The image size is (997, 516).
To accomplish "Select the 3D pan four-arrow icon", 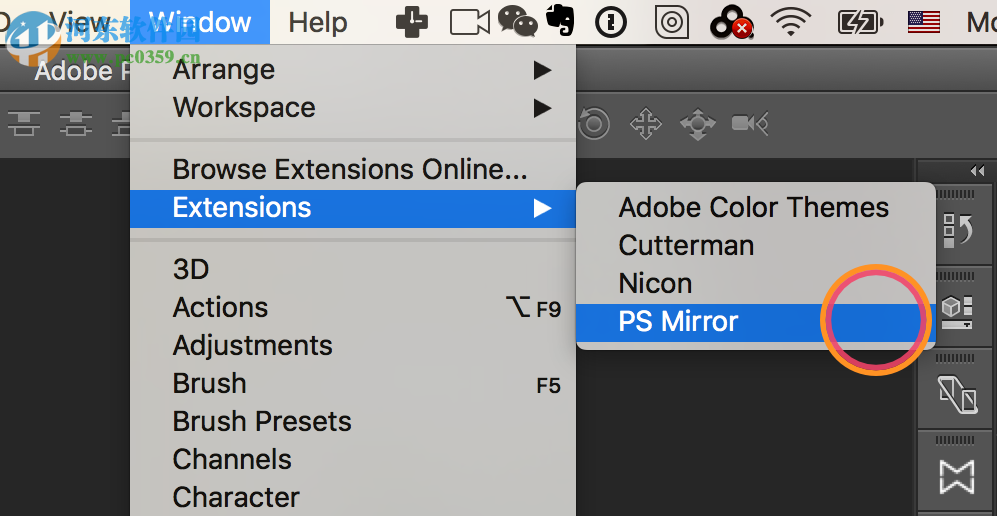I will coord(645,124).
